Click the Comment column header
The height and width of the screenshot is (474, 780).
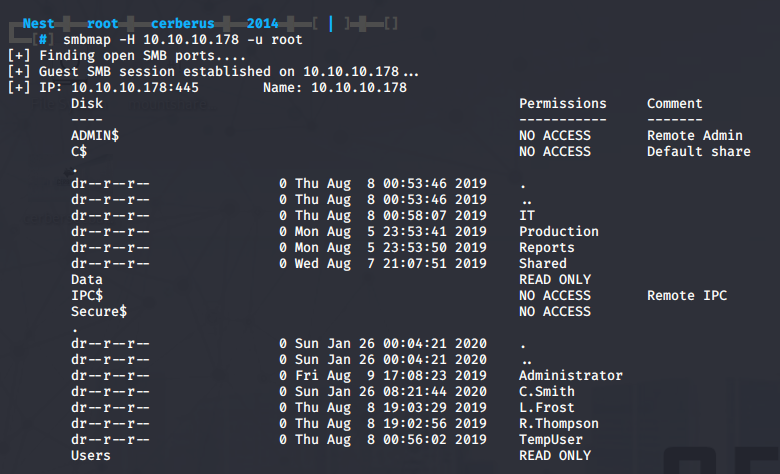[675, 103]
